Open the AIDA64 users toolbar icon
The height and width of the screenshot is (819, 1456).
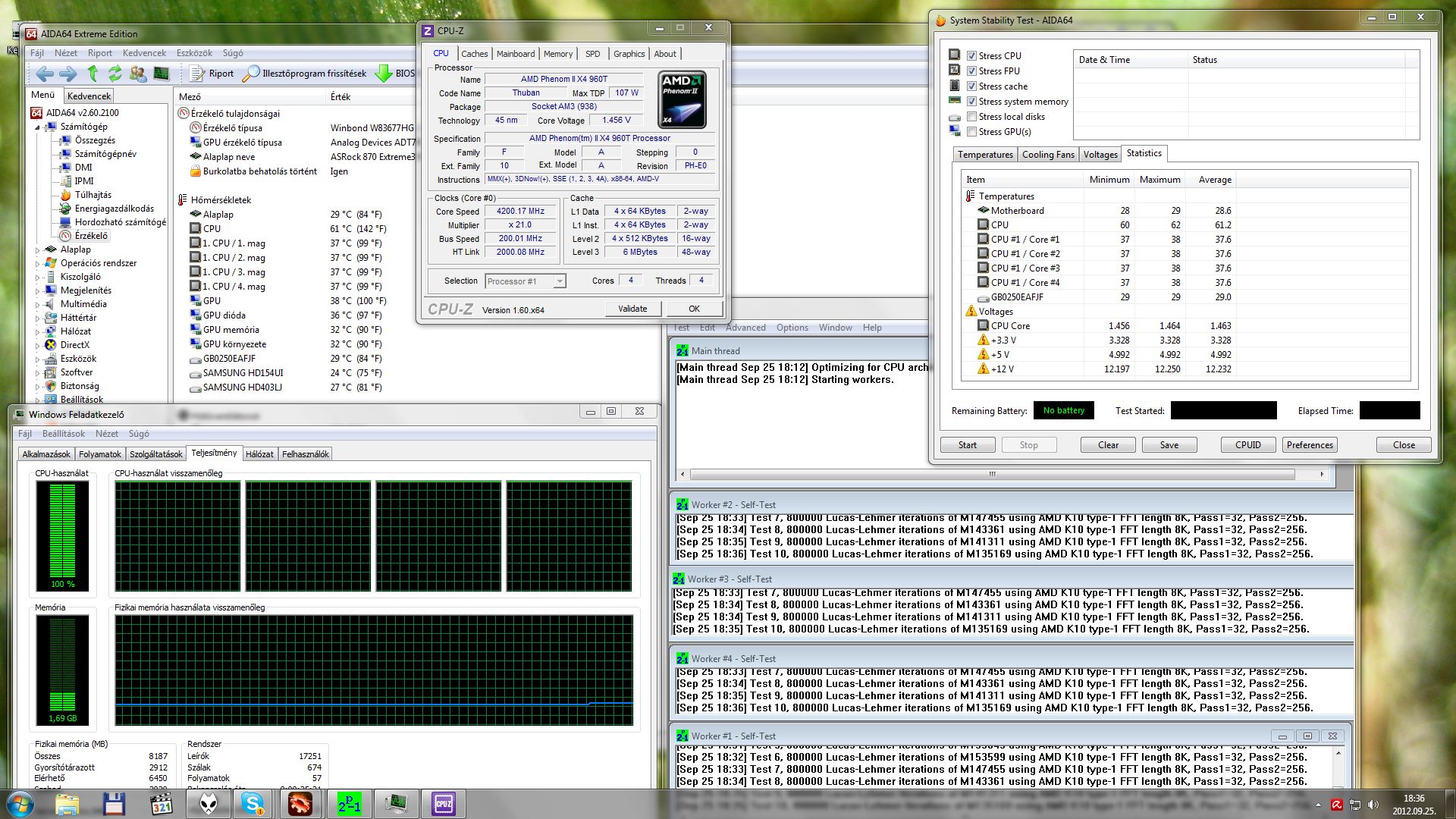point(138,74)
